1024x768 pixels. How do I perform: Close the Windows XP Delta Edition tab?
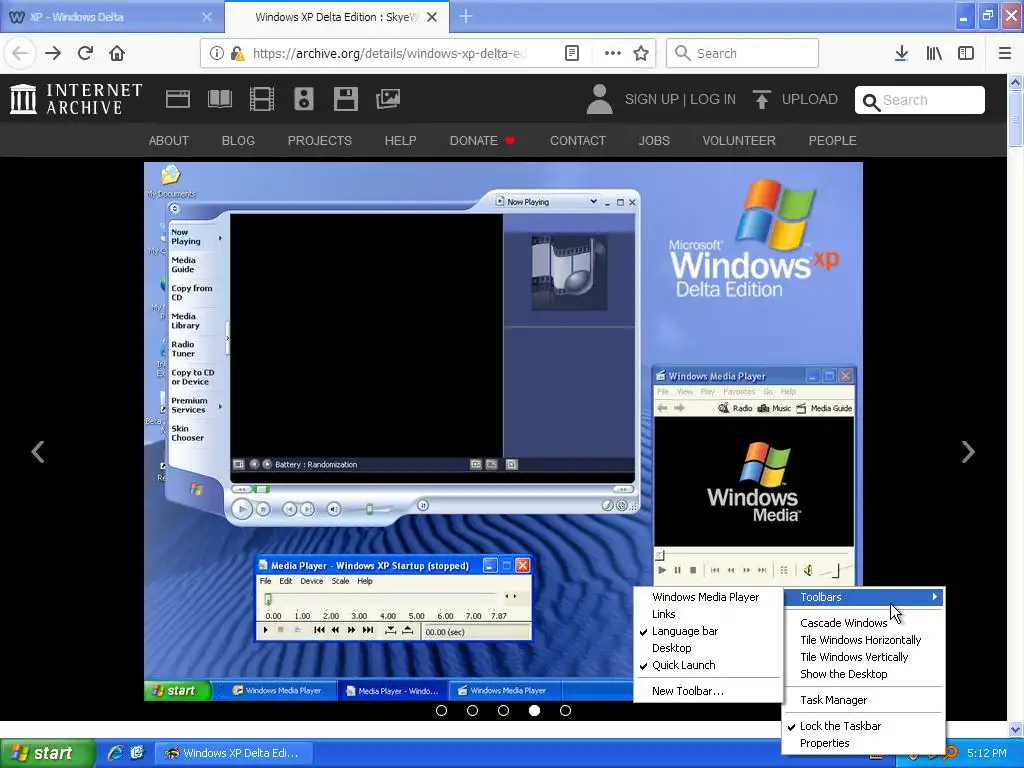[432, 17]
